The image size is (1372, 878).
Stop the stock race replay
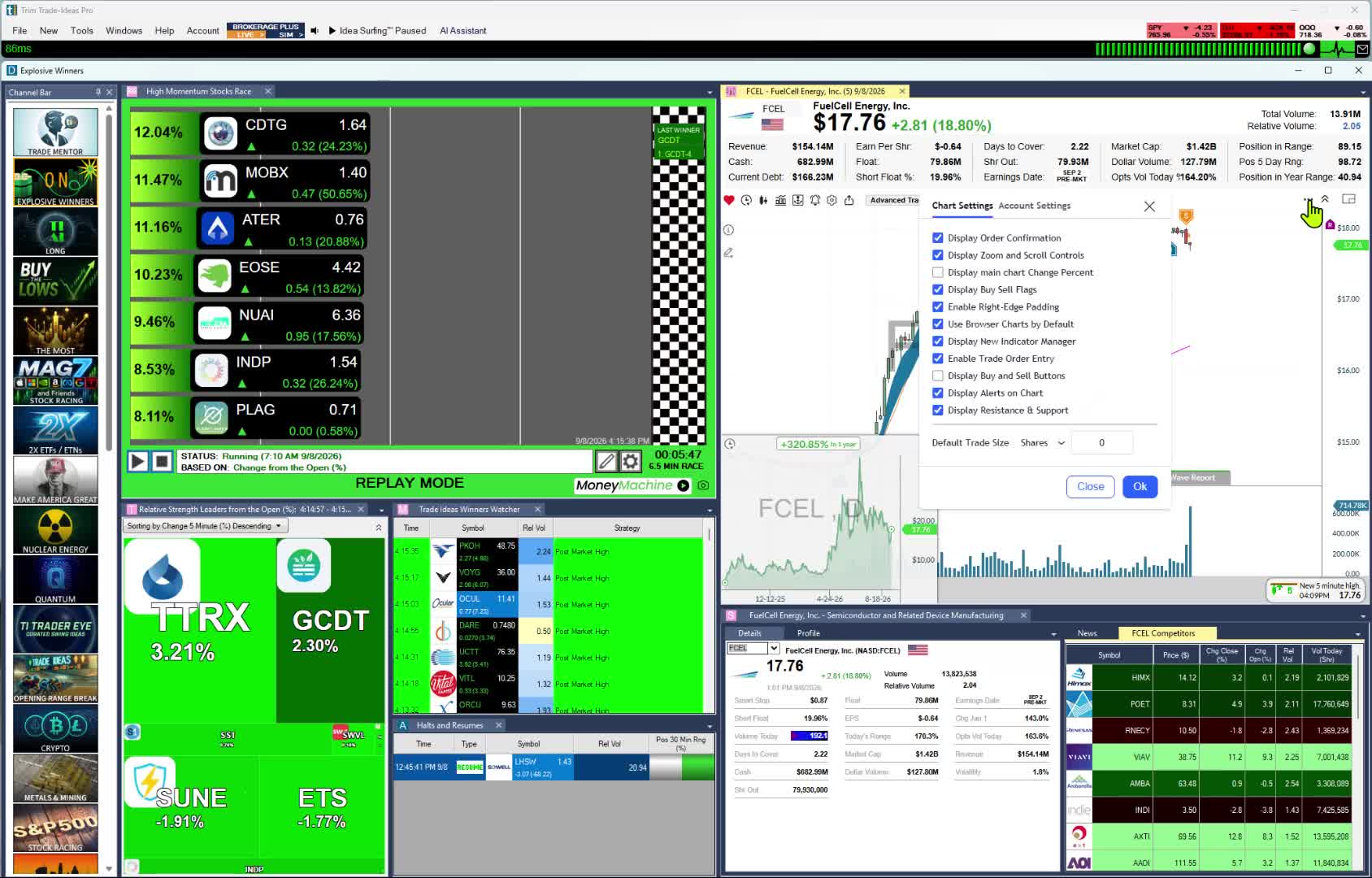[162, 462]
